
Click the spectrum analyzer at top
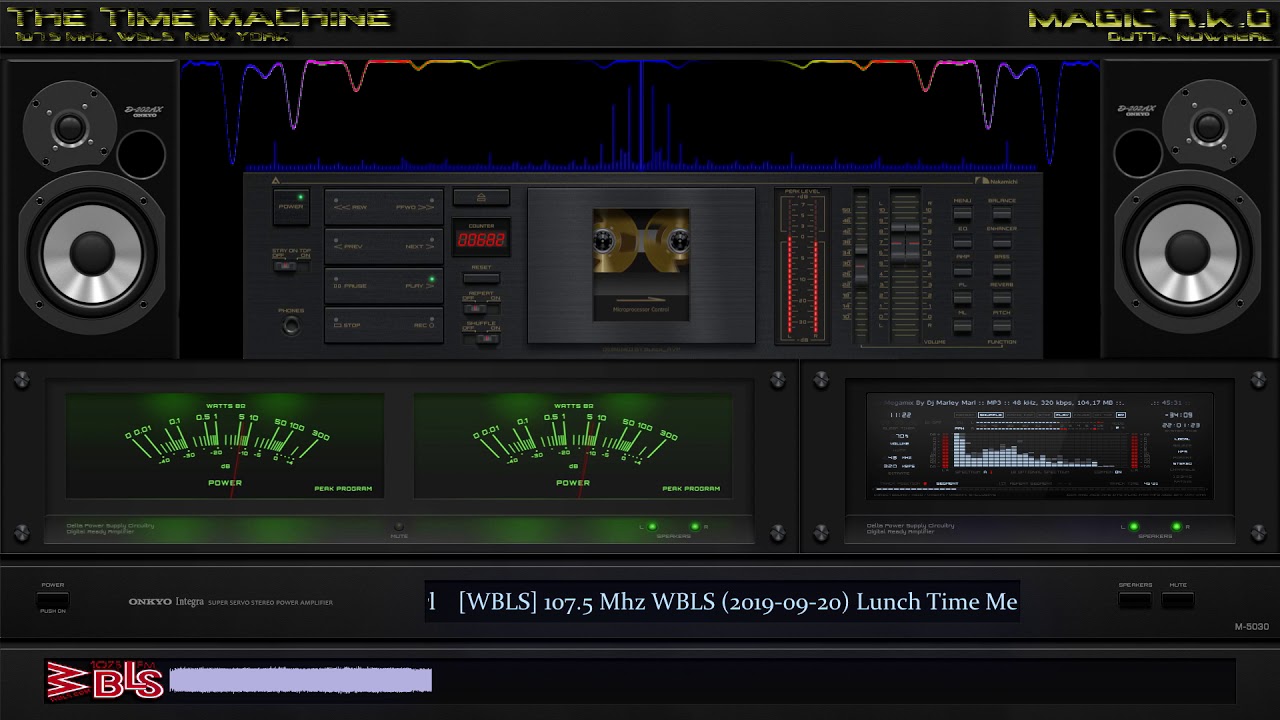640,113
